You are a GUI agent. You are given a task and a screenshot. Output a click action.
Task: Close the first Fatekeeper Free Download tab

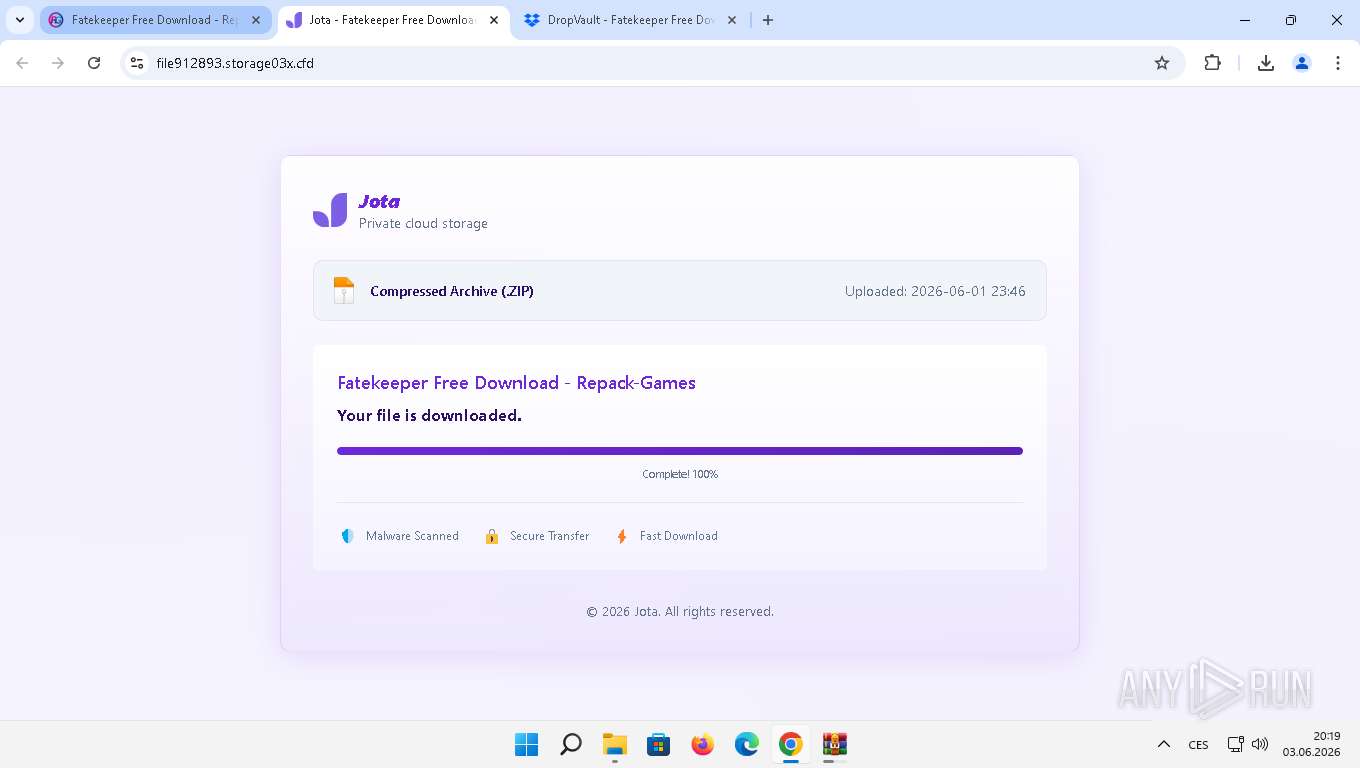[256, 20]
